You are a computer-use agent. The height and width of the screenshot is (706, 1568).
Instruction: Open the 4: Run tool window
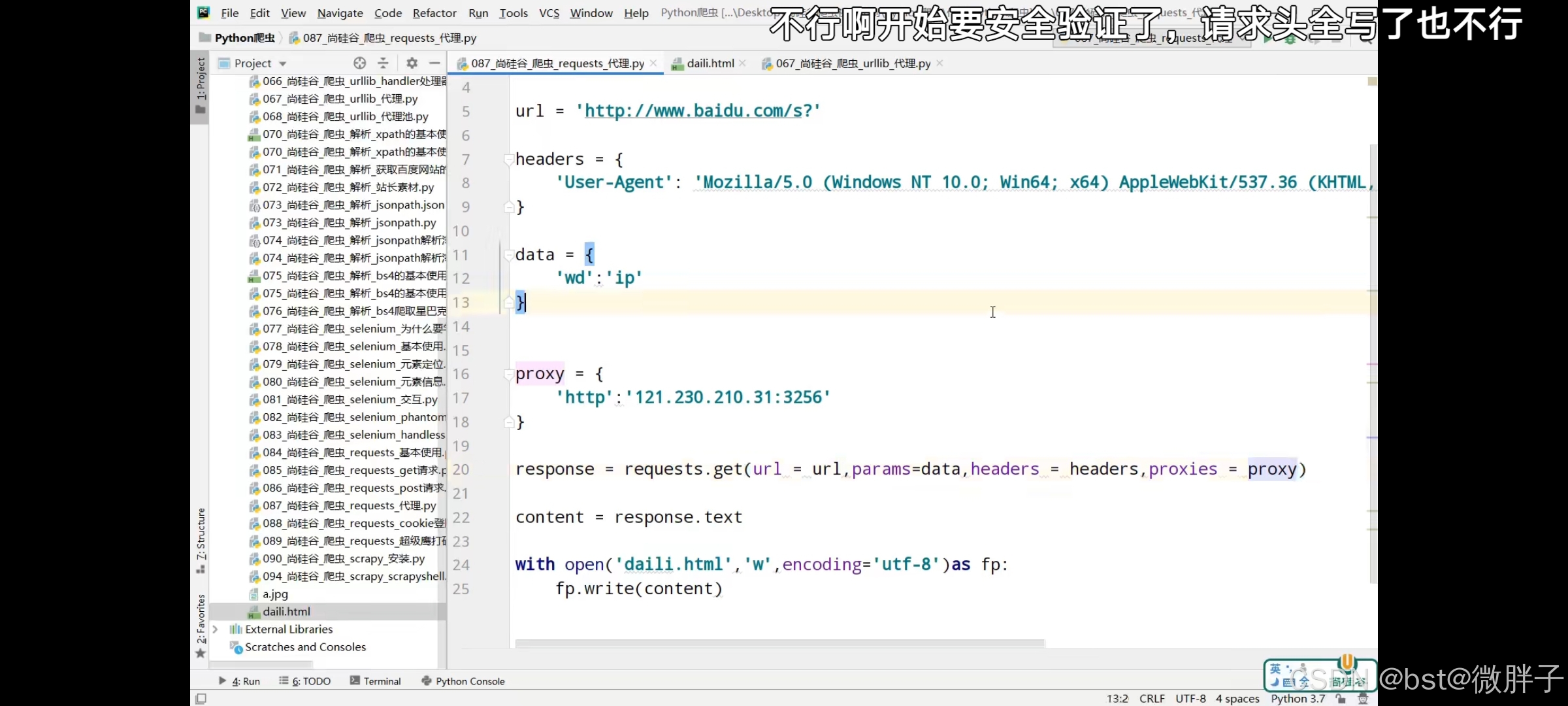pyautogui.click(x=239, y=681)
